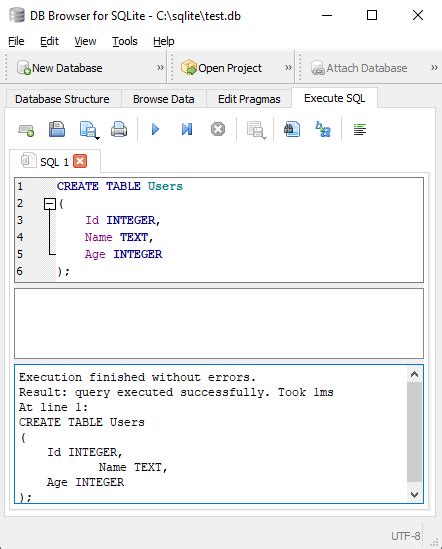Click the scroll up arrow in message pane
Viewport: 442px width, 549px height.
tap(414, 375)
